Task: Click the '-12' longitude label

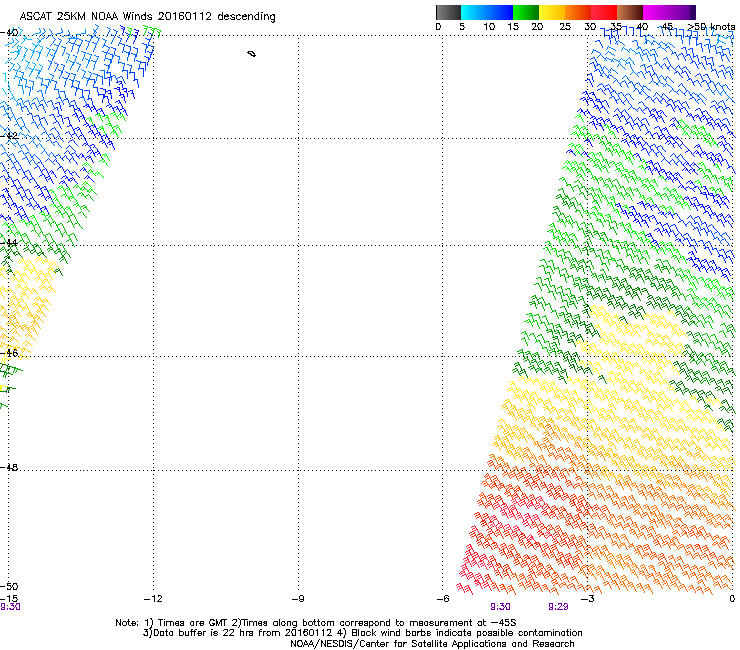Action: pos(153,599)
